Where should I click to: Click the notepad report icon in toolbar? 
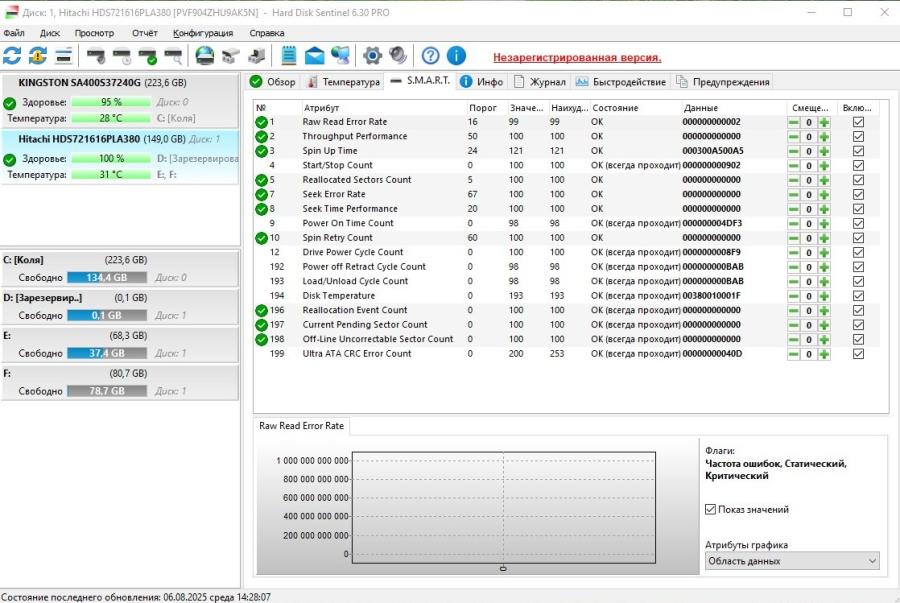tap(289, 55)
